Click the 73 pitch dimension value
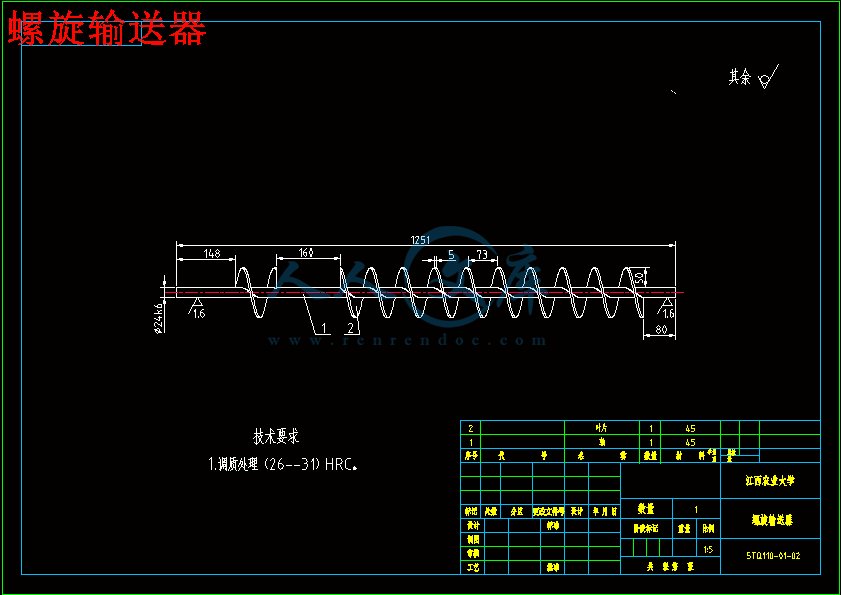 pos(482,255)
